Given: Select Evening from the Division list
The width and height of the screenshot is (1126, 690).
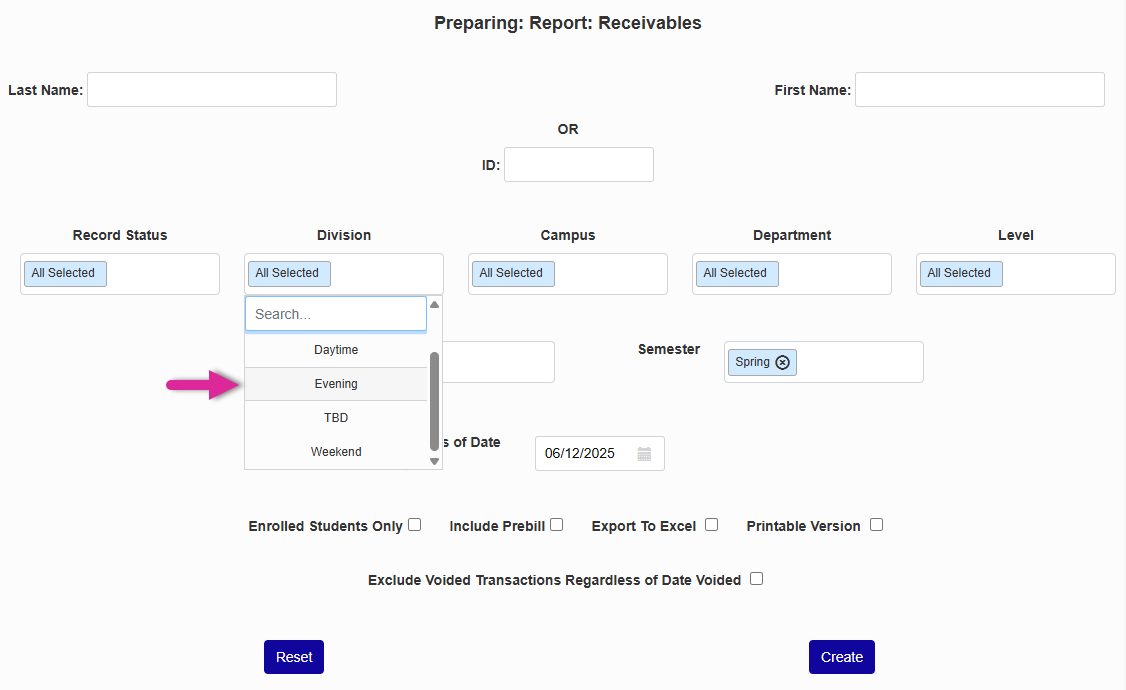Looking at the screenshot, I should tap(336, 384).
